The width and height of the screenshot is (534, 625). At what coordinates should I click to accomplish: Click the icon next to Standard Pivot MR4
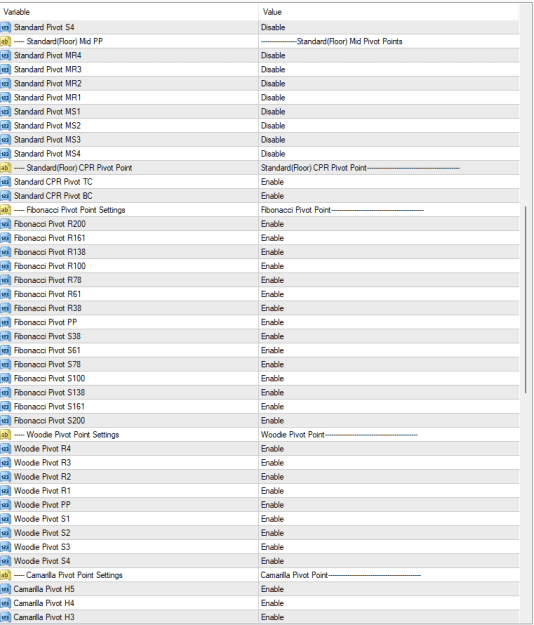[x=6, y=55]
